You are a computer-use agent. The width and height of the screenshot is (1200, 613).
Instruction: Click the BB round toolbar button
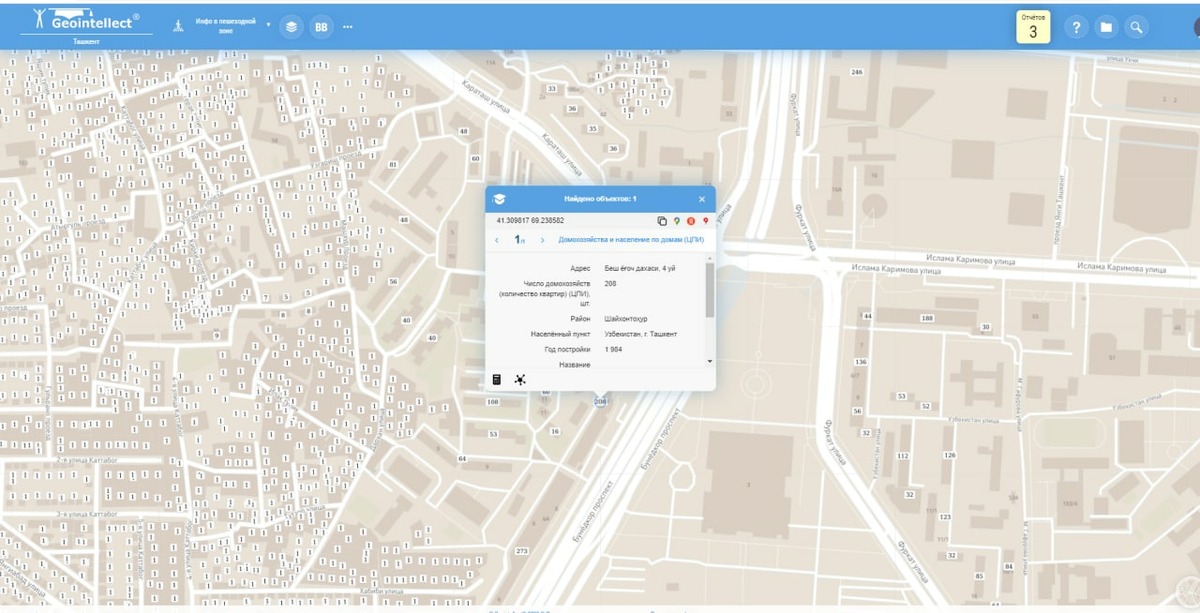coord(321,27)
